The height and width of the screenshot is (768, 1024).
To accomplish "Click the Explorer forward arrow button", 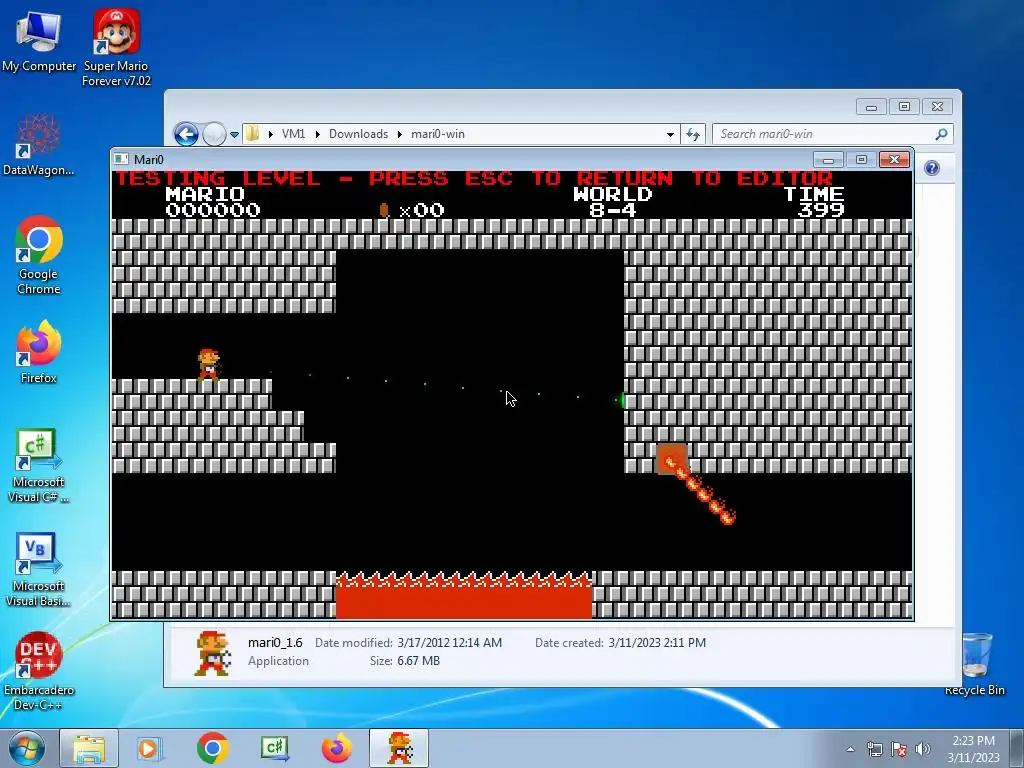I will click(214, 135).
